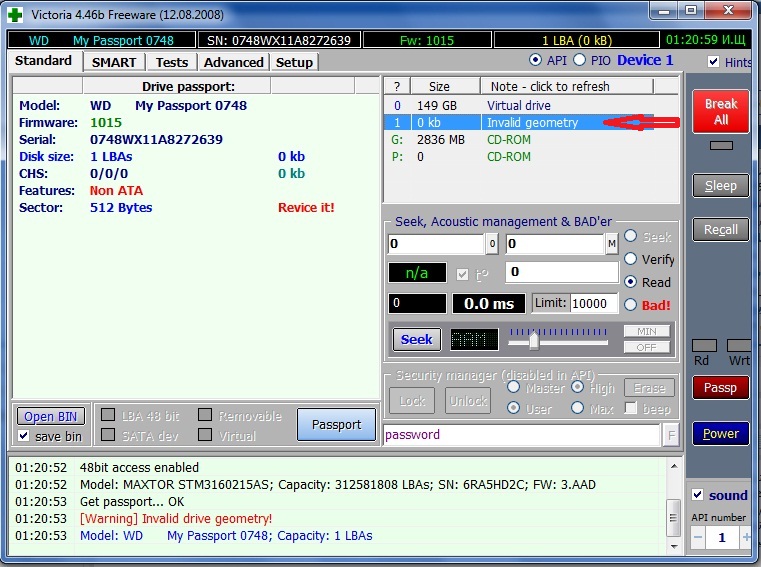Click the start LBA input field

pos(436,244)
